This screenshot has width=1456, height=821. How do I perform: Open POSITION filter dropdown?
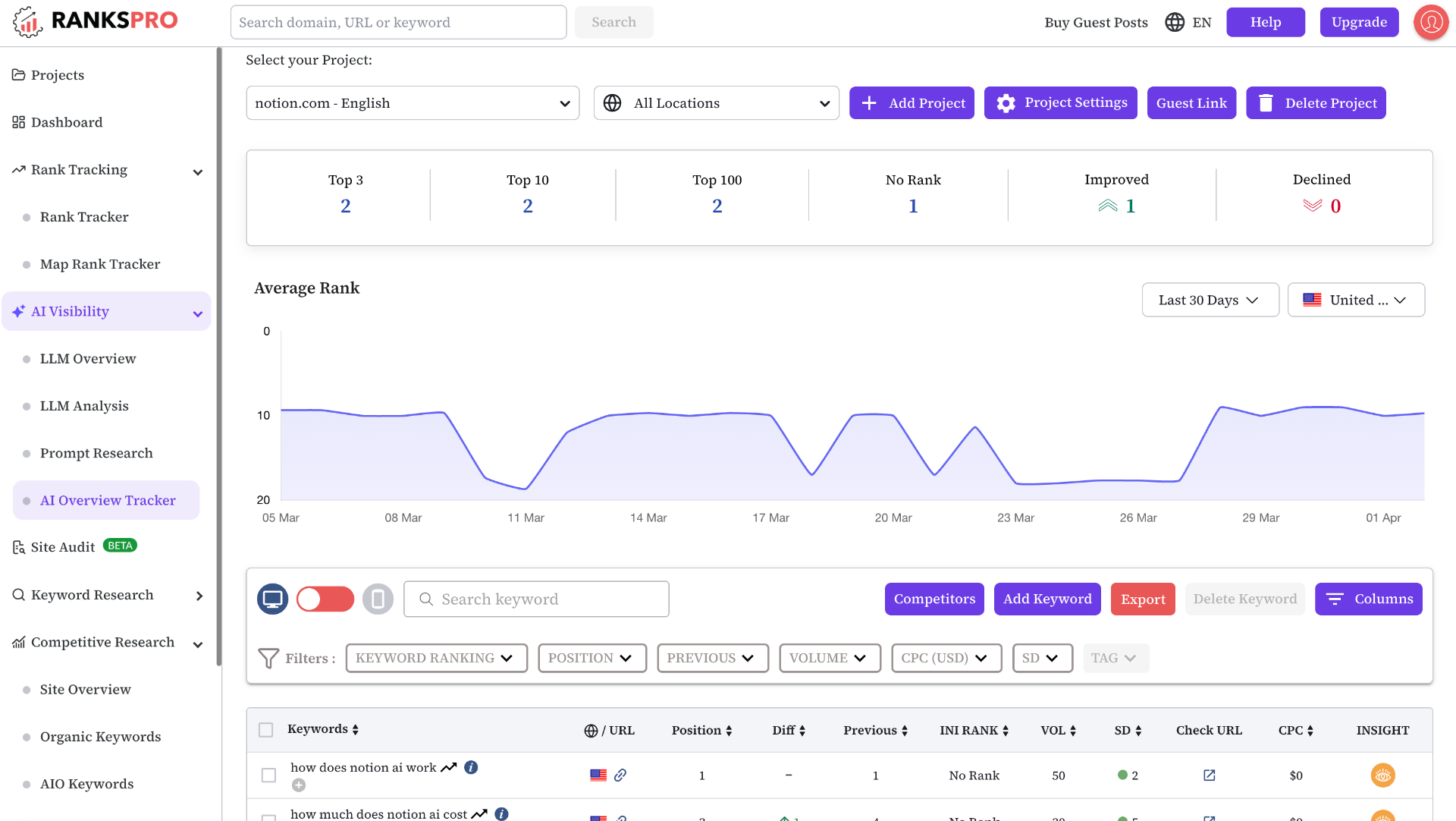click(592, 658)
